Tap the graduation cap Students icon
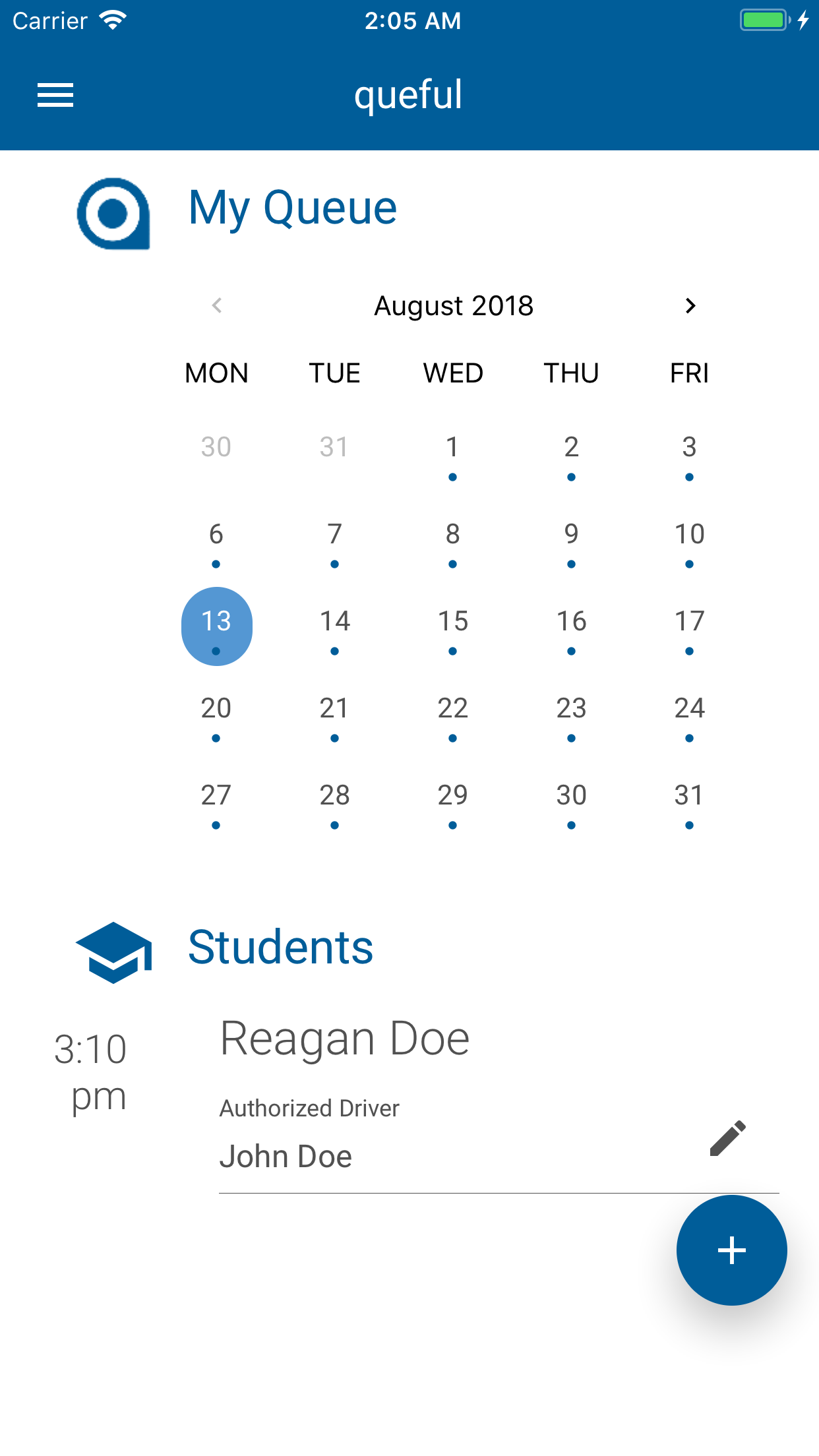819x1456 pixels. (x=114, y=952)
